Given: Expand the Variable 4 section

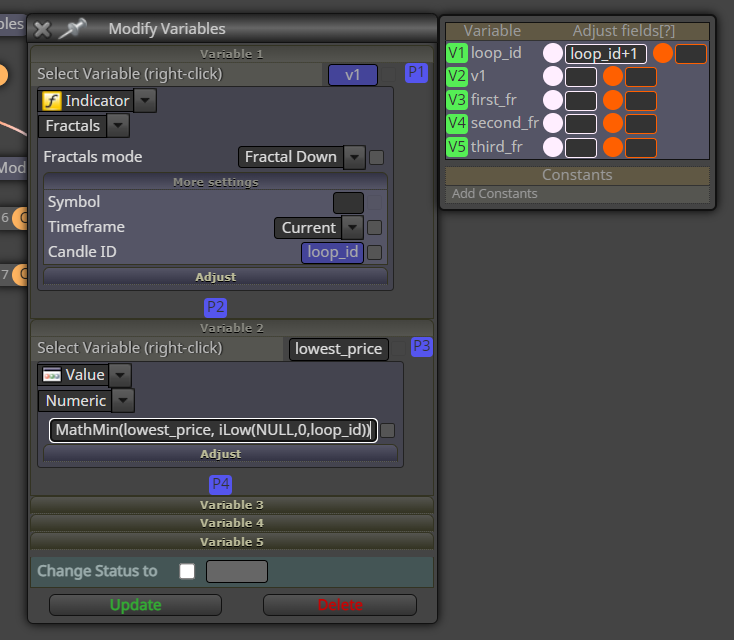Looking at the screenshot, I should coord(232,523).
